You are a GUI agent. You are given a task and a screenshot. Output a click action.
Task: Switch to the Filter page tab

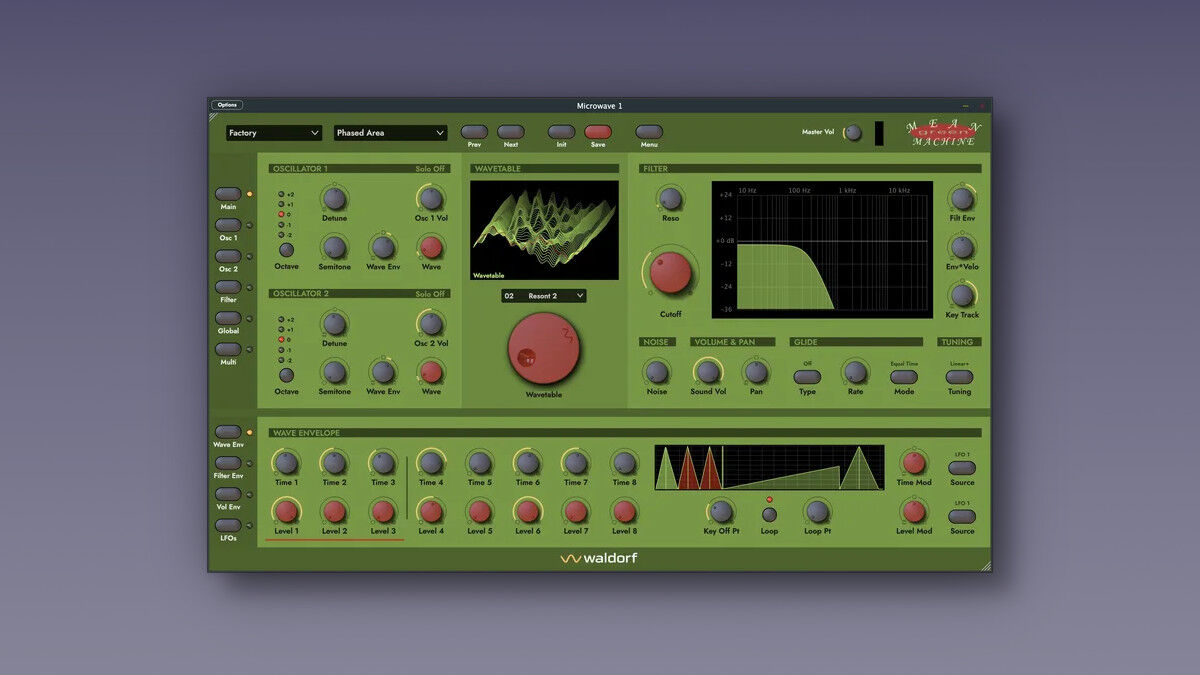[x=228, y=287]
